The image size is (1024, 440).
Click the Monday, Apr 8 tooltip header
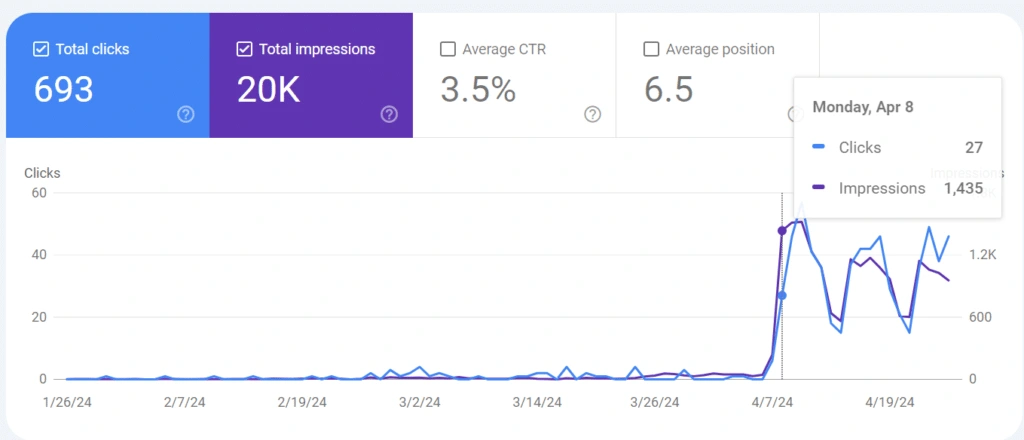pyautogui.click(x=863, y=108)
